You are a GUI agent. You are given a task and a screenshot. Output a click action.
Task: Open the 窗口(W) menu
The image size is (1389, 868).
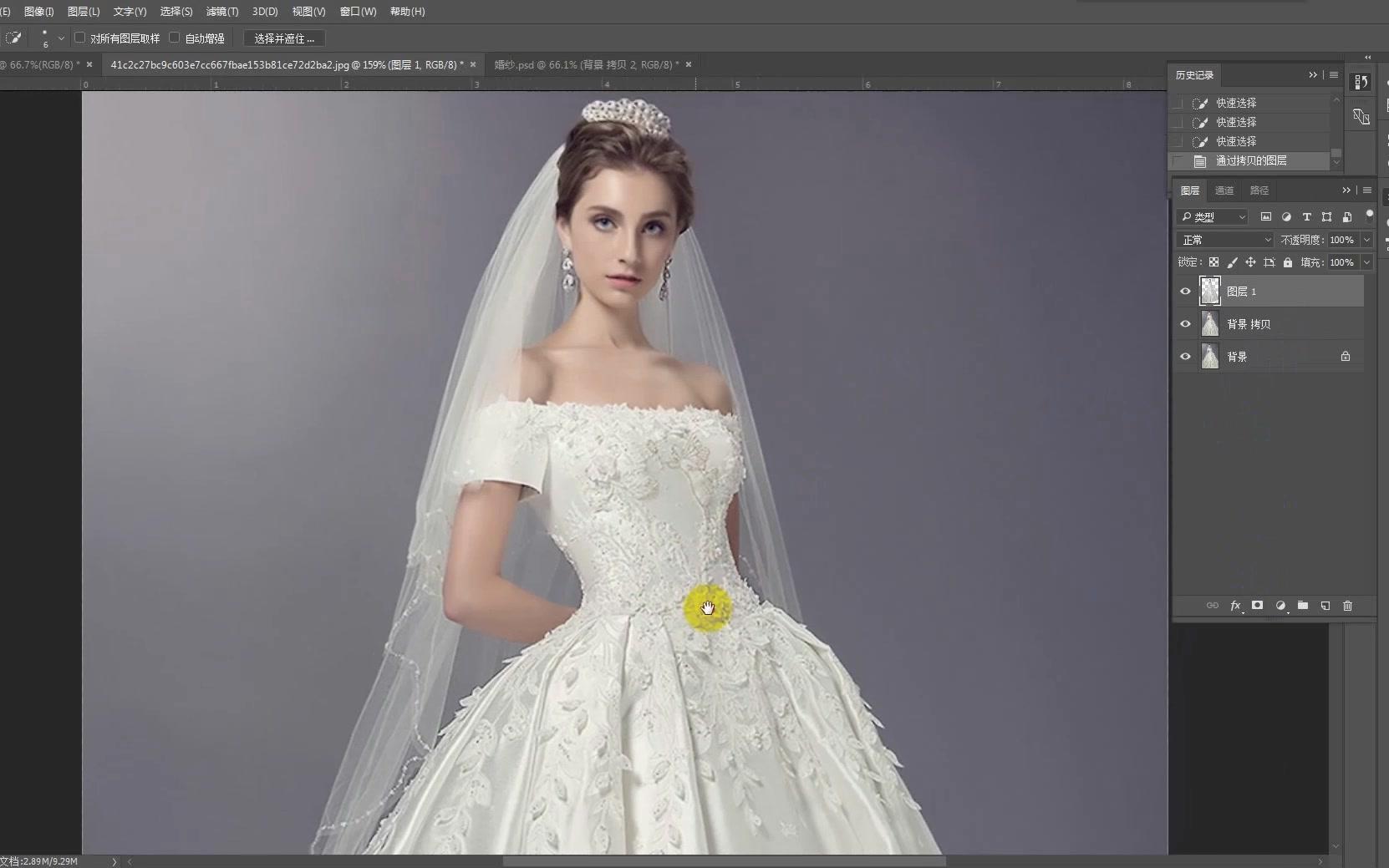[x=358, y=12]
